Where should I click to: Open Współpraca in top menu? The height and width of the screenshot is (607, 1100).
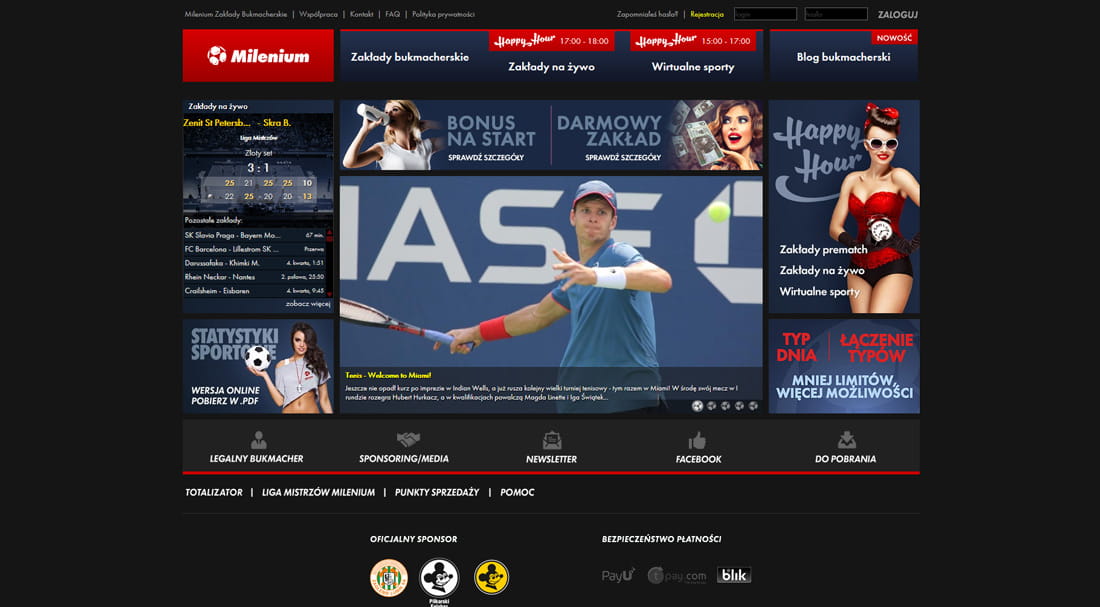[318, 14]
